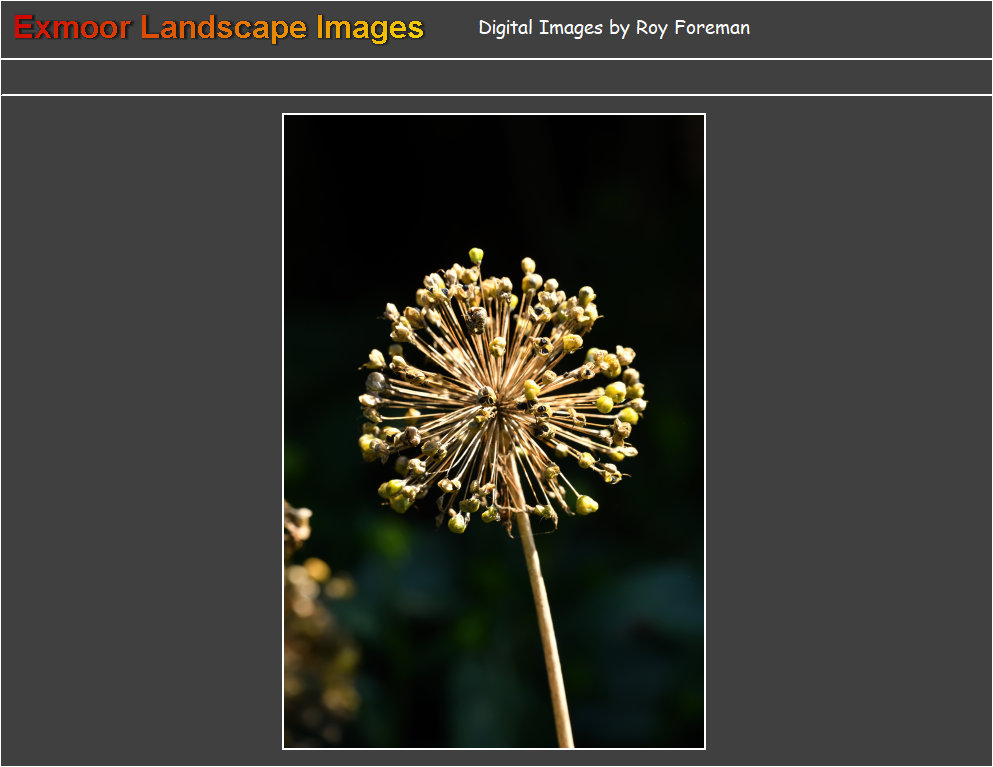Click the header area right of the tagline

tap(870, 28)
